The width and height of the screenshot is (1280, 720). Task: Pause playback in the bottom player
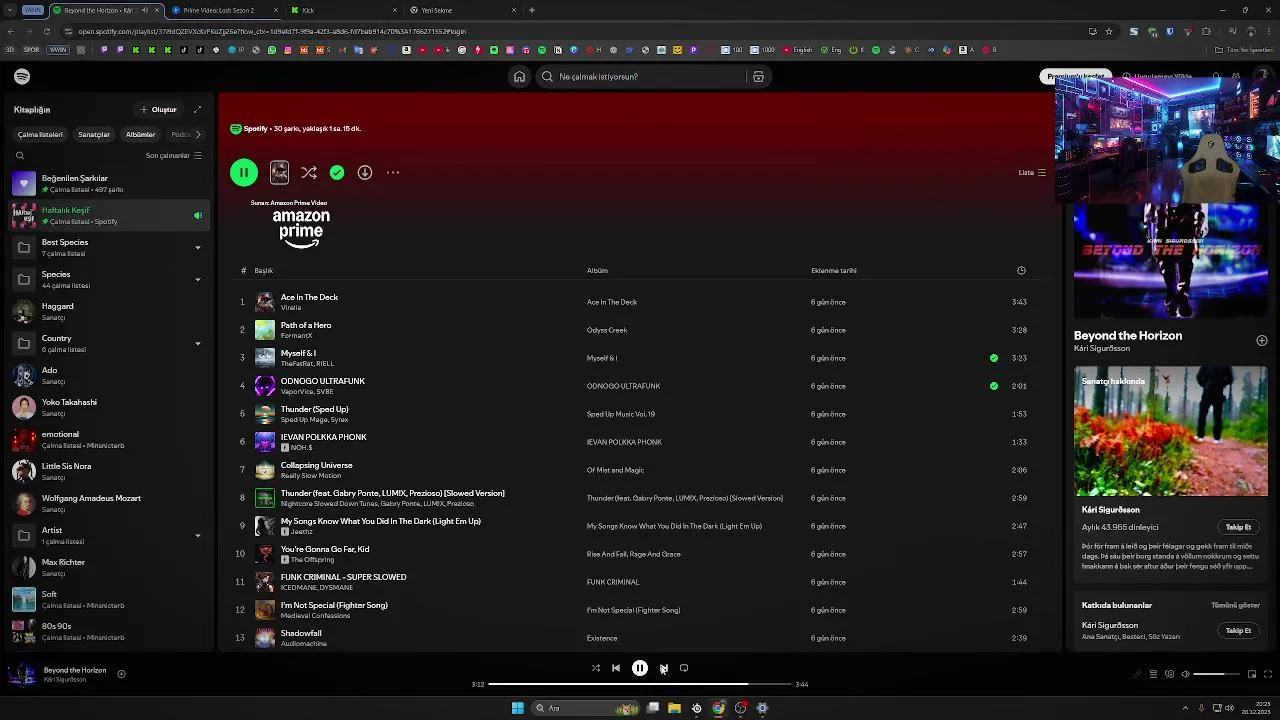640,668
